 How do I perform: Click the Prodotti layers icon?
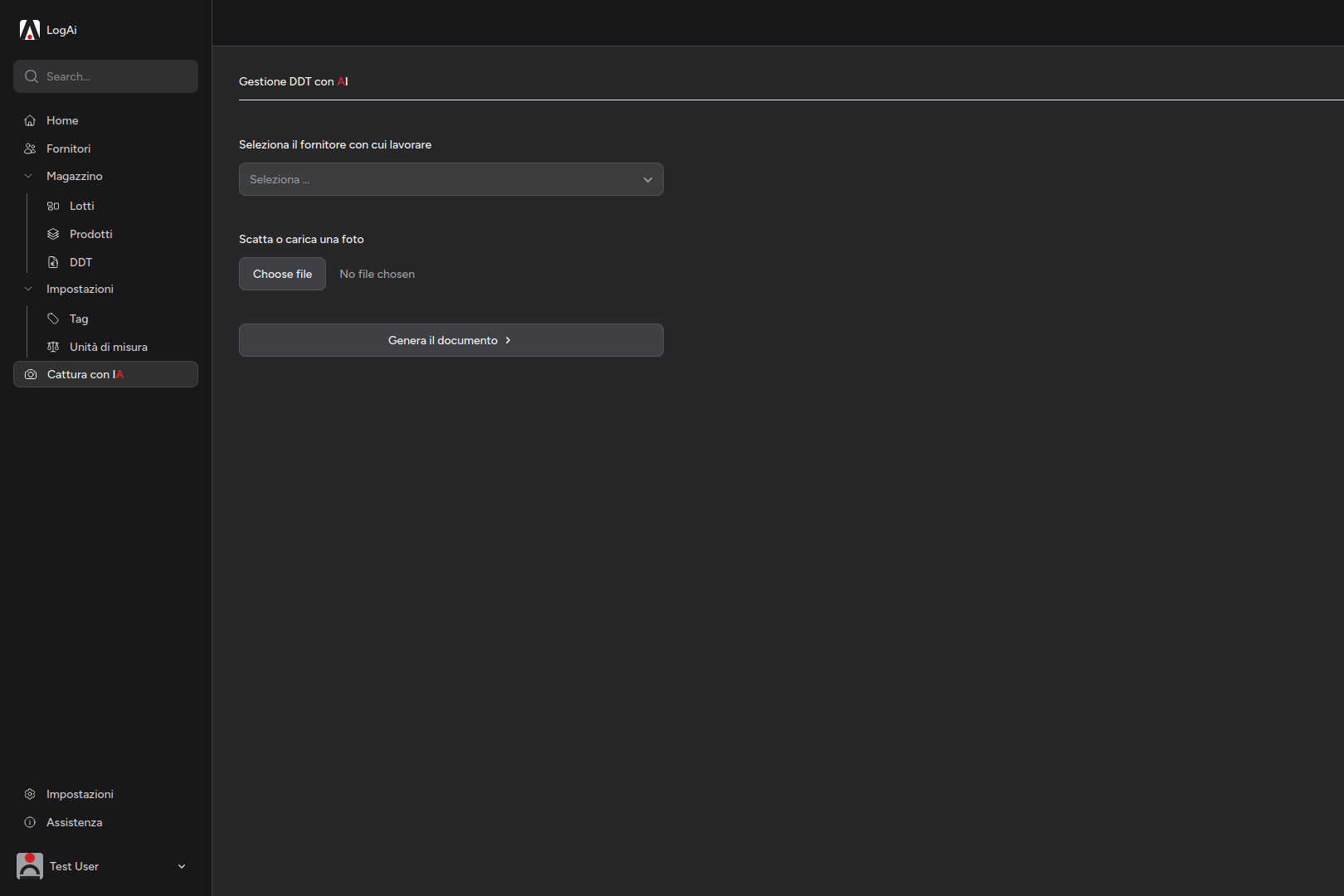pos(53,234)
